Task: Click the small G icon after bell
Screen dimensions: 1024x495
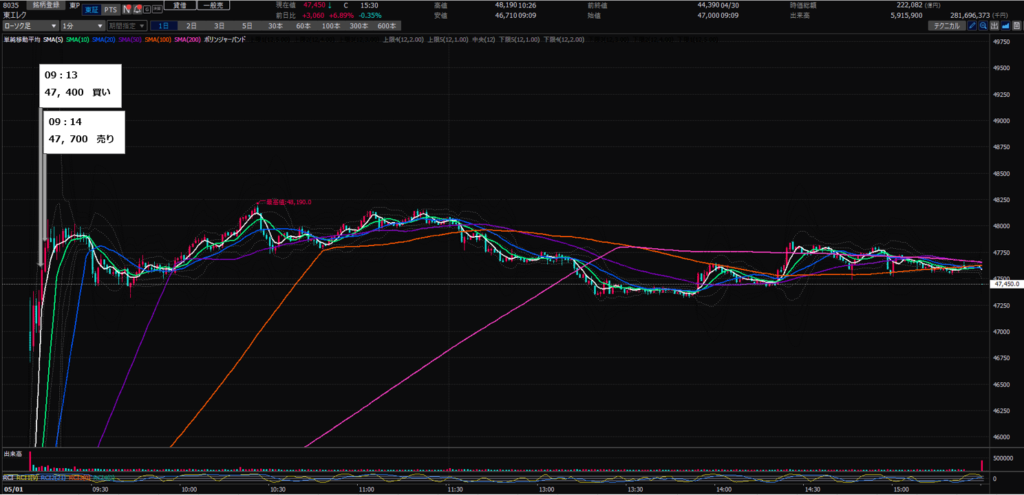Action: click(147, 10)
